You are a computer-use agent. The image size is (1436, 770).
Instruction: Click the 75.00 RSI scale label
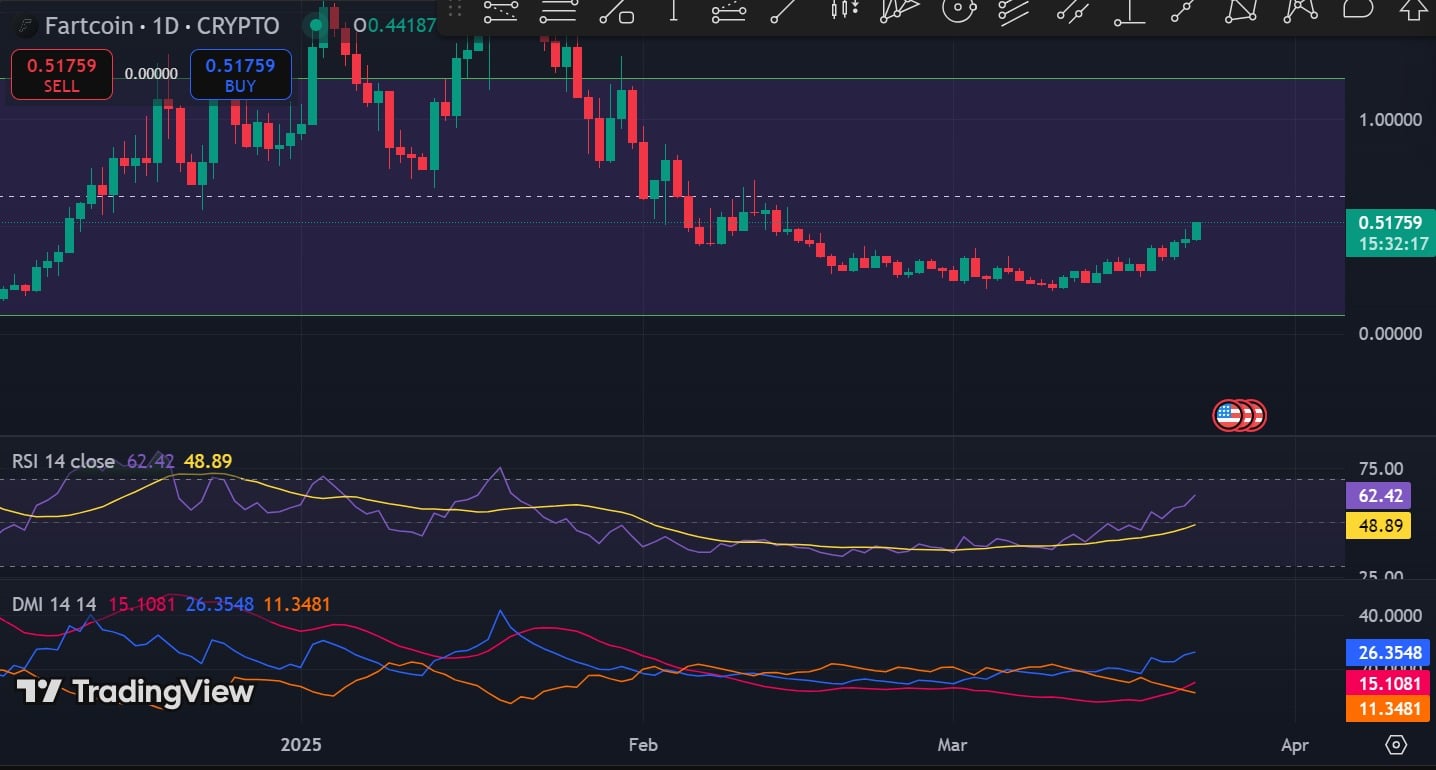coord(1381,469)
